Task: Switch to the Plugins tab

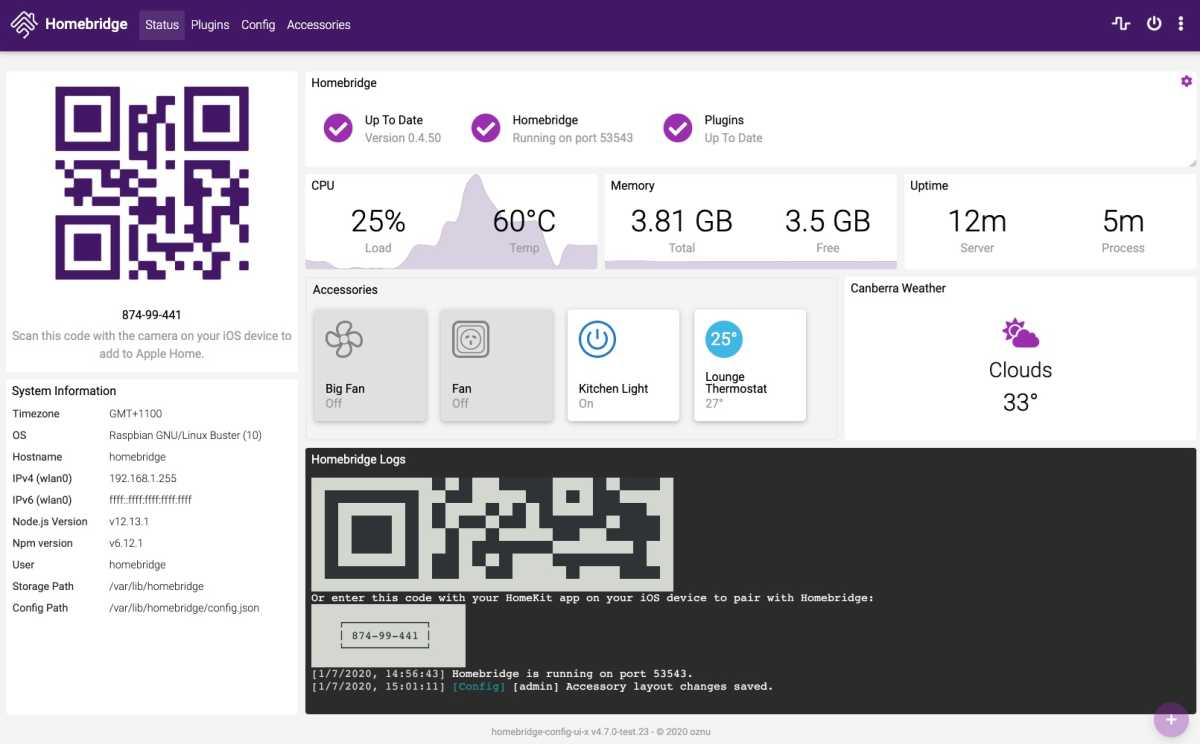Action: point(210,25)
